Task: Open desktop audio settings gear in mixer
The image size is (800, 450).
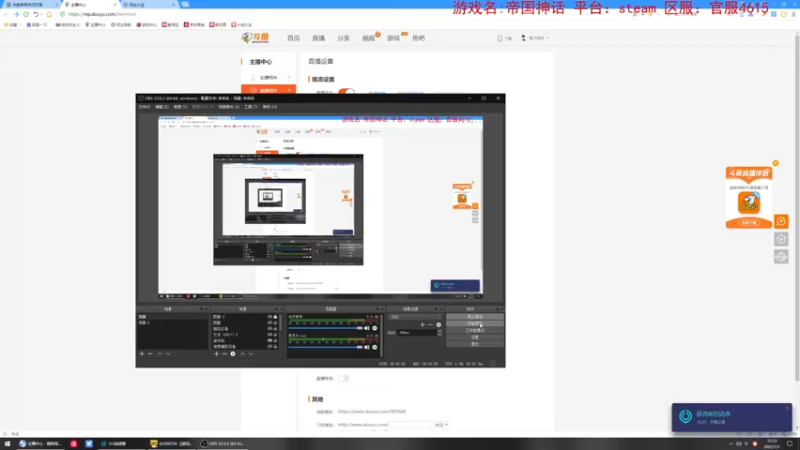Action: click(x=374, y=328)
